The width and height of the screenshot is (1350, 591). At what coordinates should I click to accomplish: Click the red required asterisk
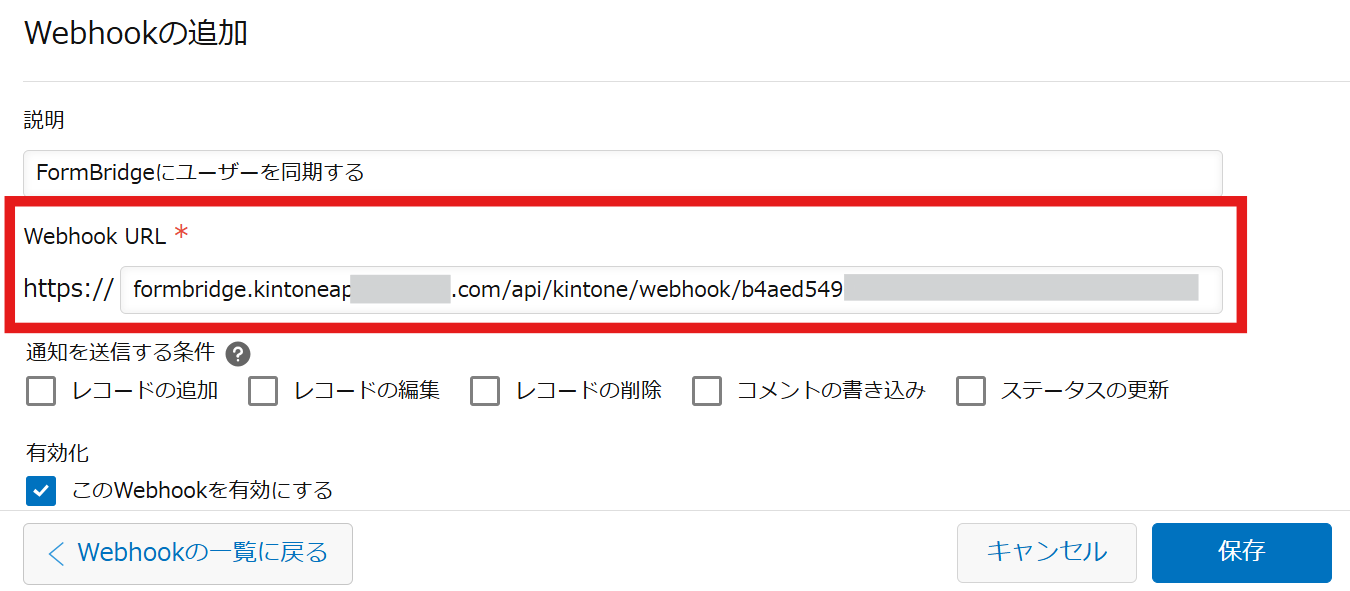pos(181,235)
